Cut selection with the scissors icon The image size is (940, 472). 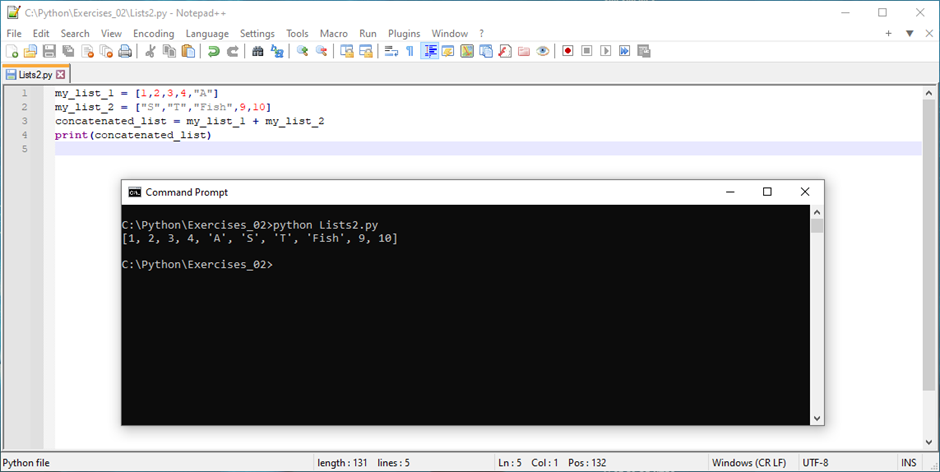(150, 52)
